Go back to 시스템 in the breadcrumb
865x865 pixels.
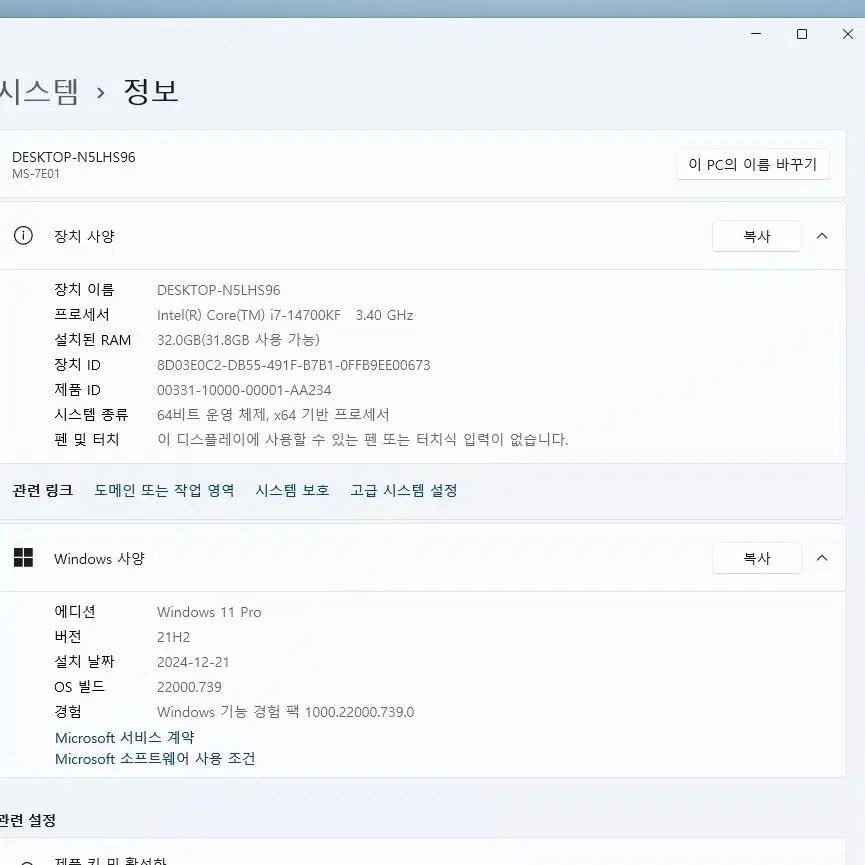(x=39, y=92)
